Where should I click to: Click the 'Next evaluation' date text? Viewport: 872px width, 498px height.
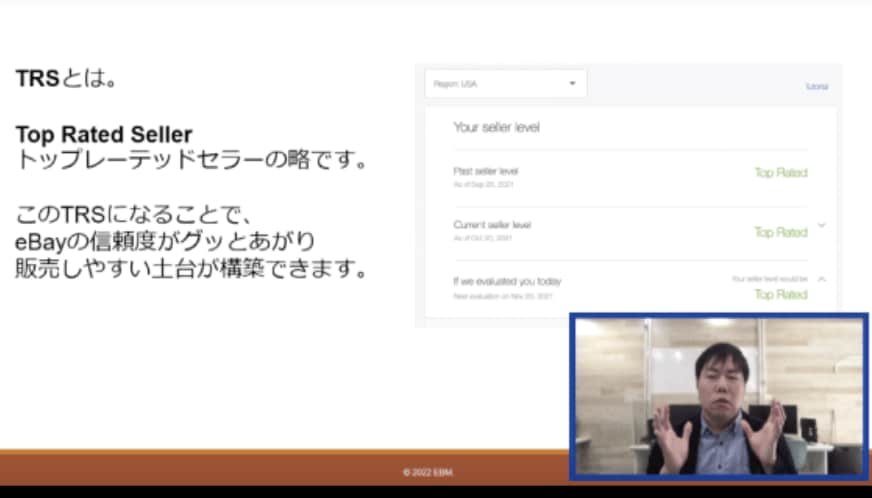click(x=503, y=296)
